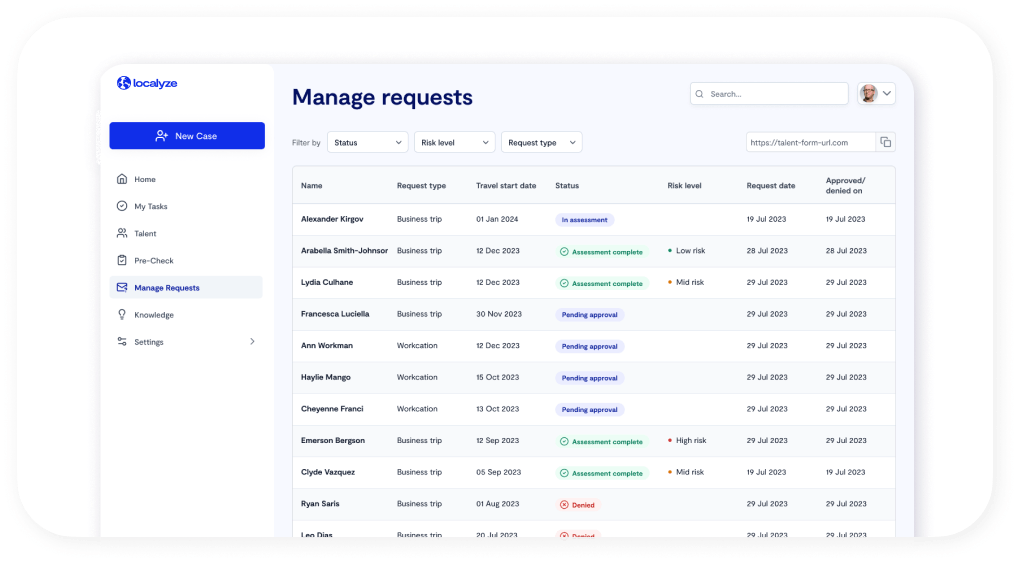Click Lydia Culhane's Assessment complete icon
1018x562 pixels.
click(x=564, y=283)
